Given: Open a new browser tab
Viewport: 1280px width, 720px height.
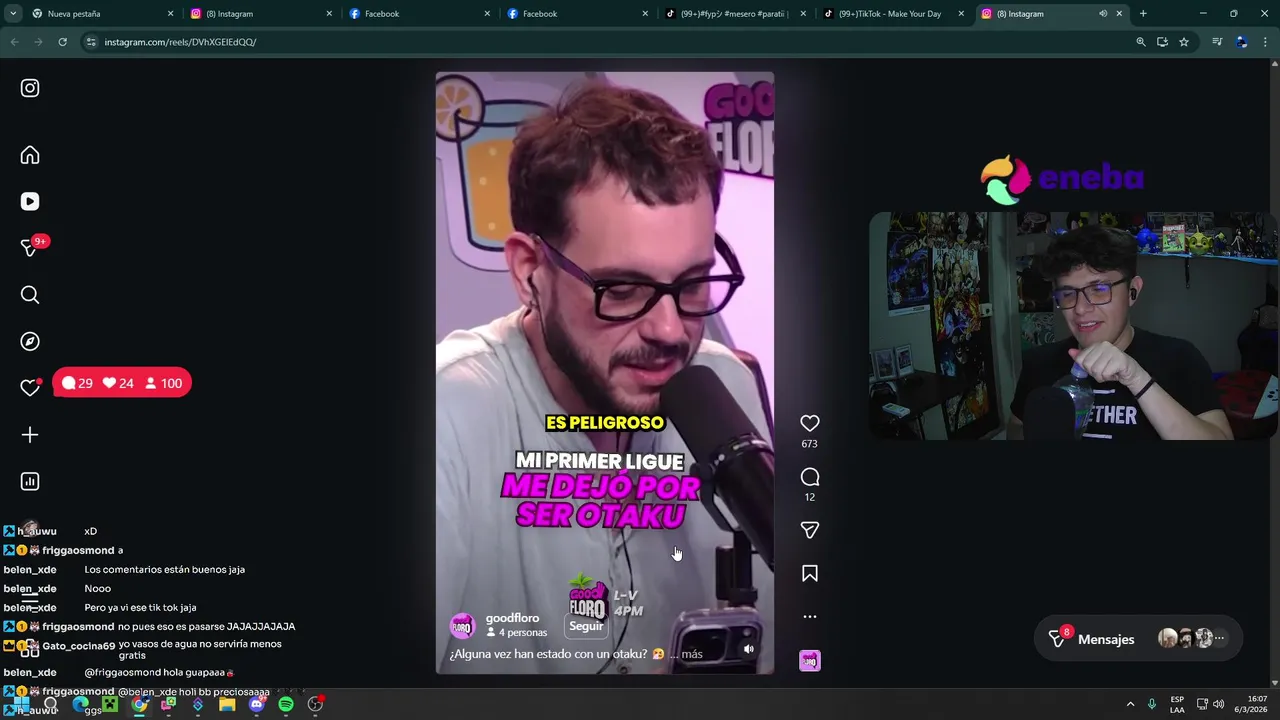Looking at the screenshot, I should (x=1143, y=14).
